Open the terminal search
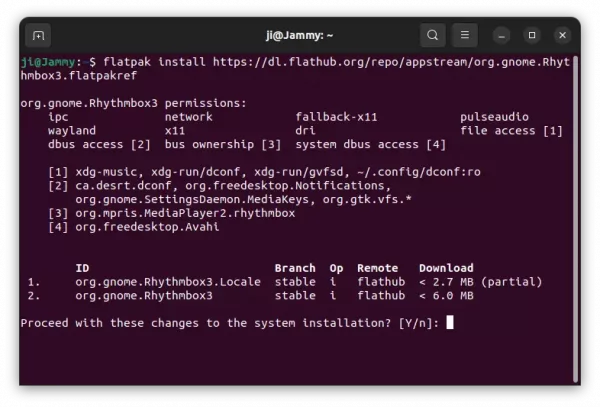The height and width of the screenshot is (407, 600). [432, 35]
